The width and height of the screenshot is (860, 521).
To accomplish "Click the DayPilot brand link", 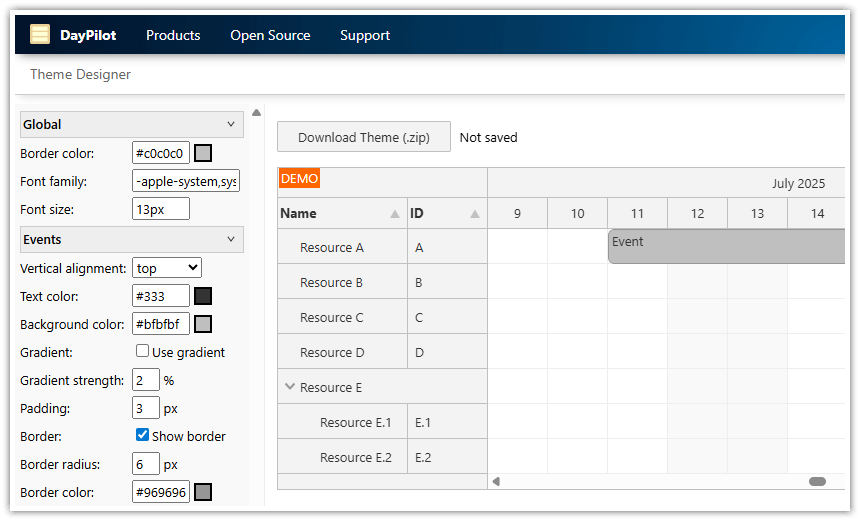I will (88, 35).
